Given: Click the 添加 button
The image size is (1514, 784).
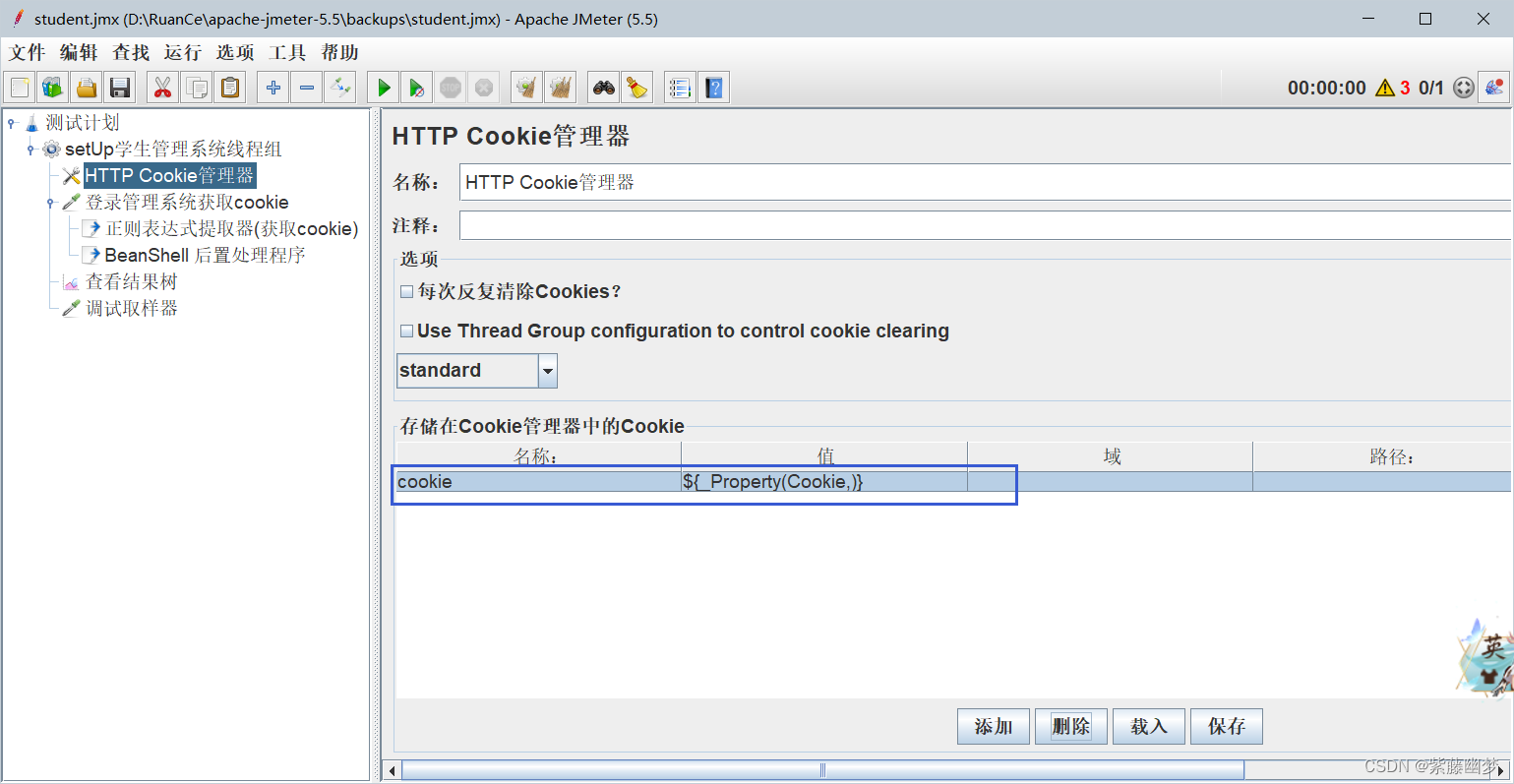Looking at the screenshot, I should pyautogui.click(x=994, y=727).
